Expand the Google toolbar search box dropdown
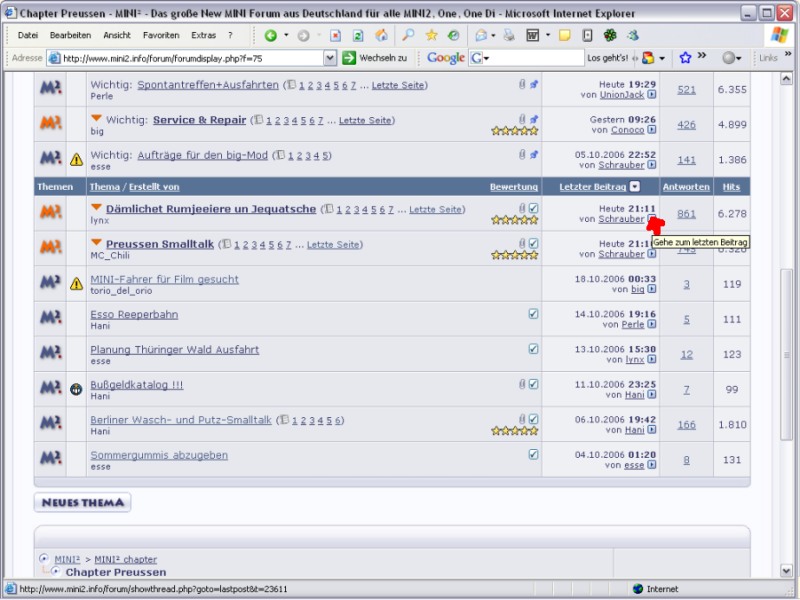Viewport: 800px width, 600px height. [x=484, y=58]
